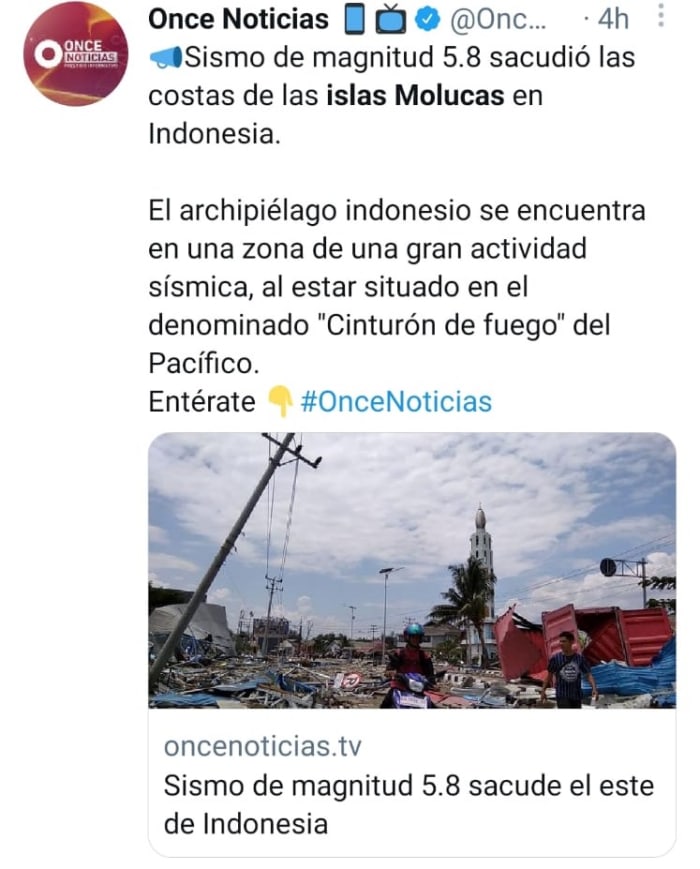Click the blue verified badge icon

[427, 20]
